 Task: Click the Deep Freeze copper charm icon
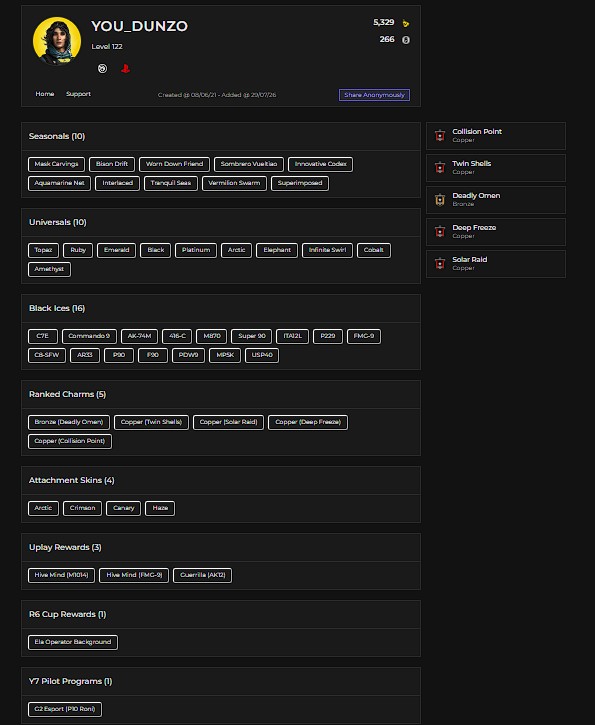click(x=440, y=232)
